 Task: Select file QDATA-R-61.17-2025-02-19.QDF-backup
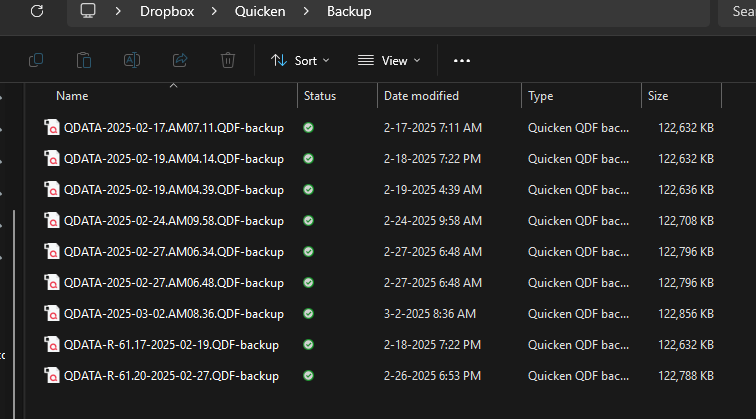click(171, 345)
